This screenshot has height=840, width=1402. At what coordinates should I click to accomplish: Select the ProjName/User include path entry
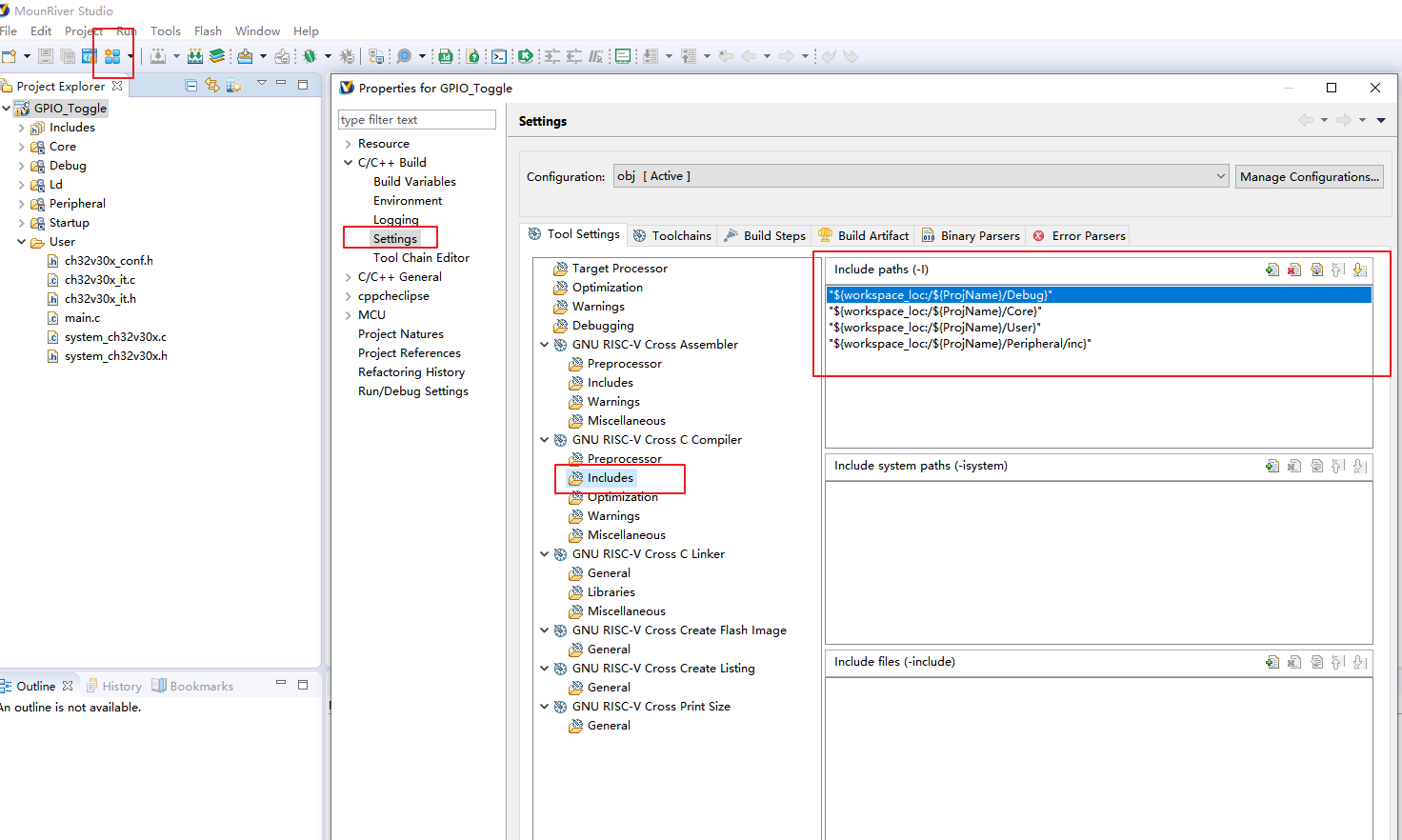pos(1098,328)
